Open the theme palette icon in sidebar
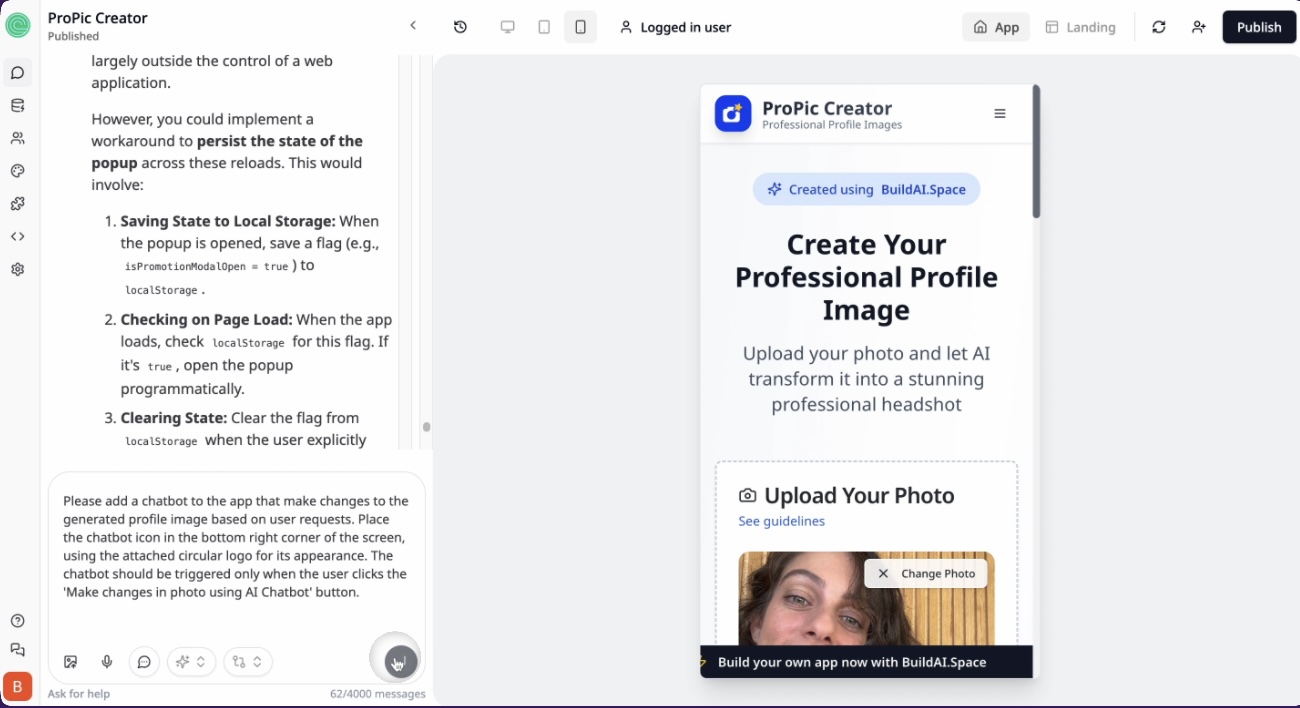 pyautogui.click(x=17, y=171)
